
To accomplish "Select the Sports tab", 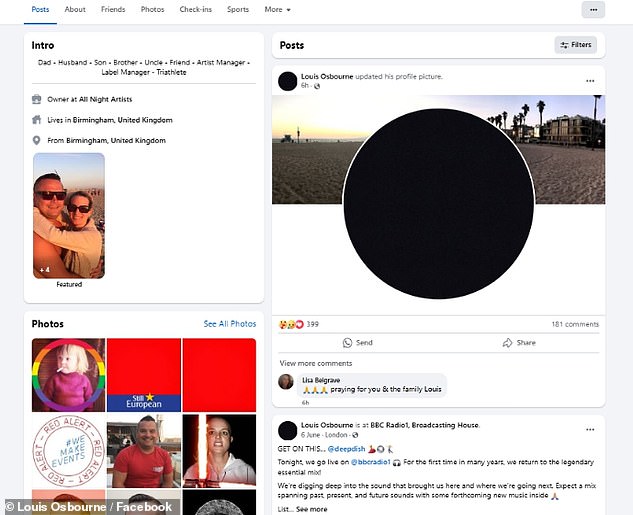I will coord(238,9).
